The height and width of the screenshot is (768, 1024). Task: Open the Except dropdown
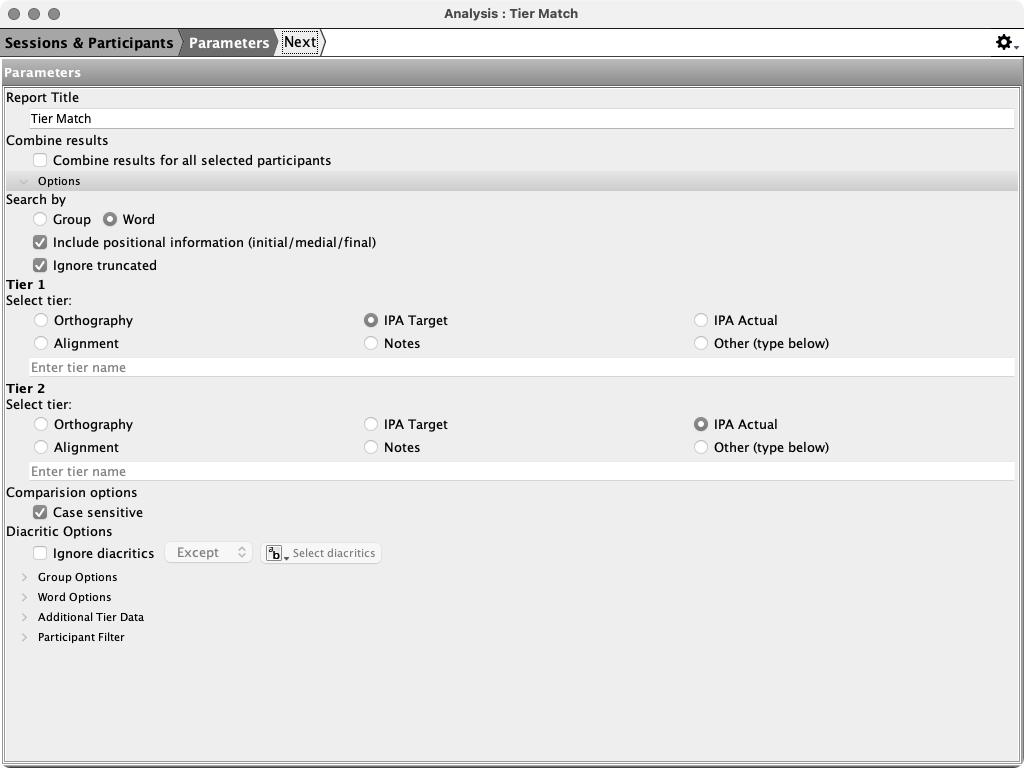(x=209, y=552)
